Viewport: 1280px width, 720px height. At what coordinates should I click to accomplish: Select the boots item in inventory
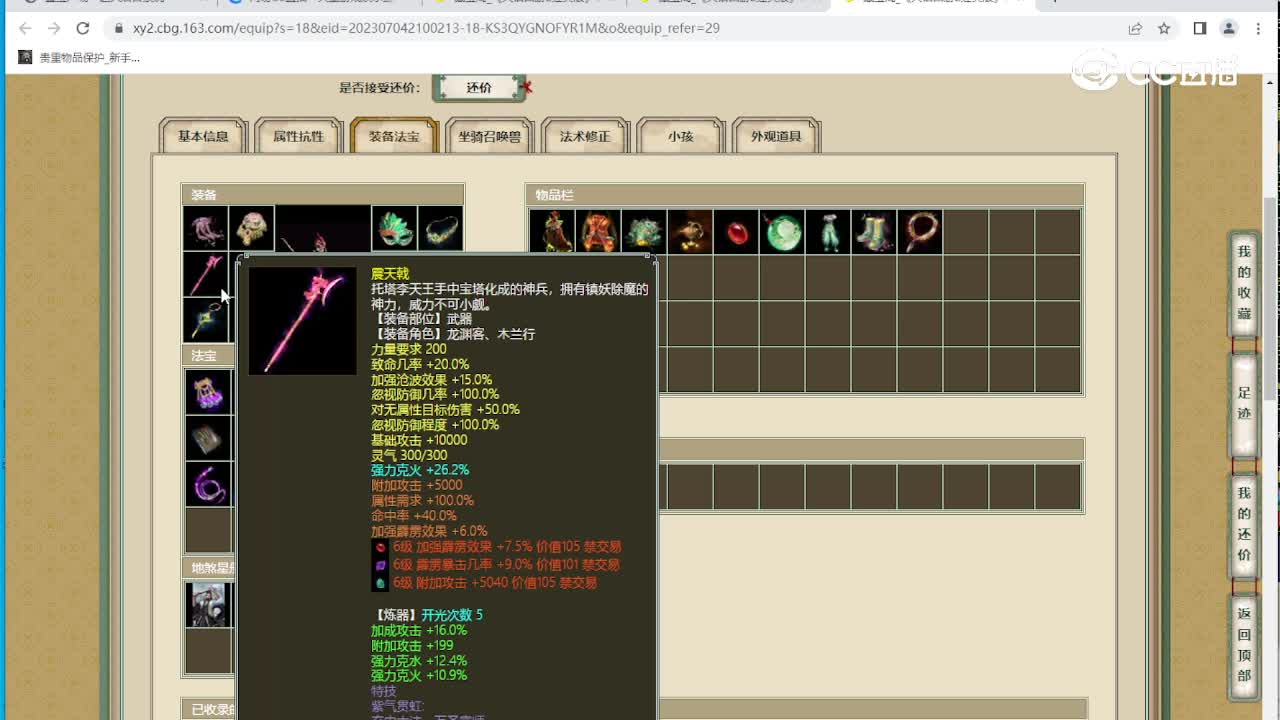pyautogui.click(x=875, y=232)
